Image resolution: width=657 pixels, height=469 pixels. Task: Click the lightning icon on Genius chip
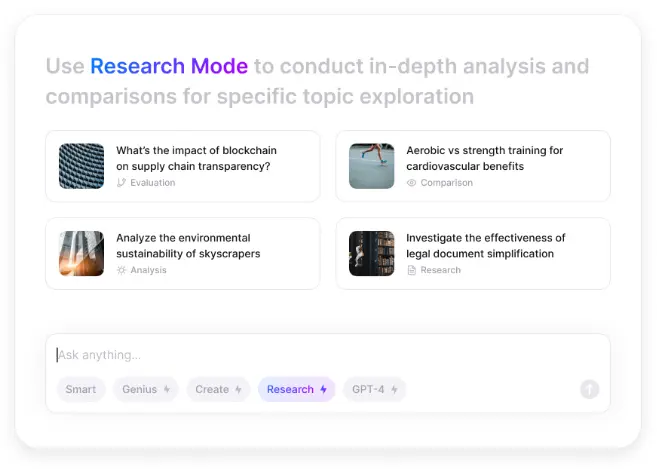[167, 389]
